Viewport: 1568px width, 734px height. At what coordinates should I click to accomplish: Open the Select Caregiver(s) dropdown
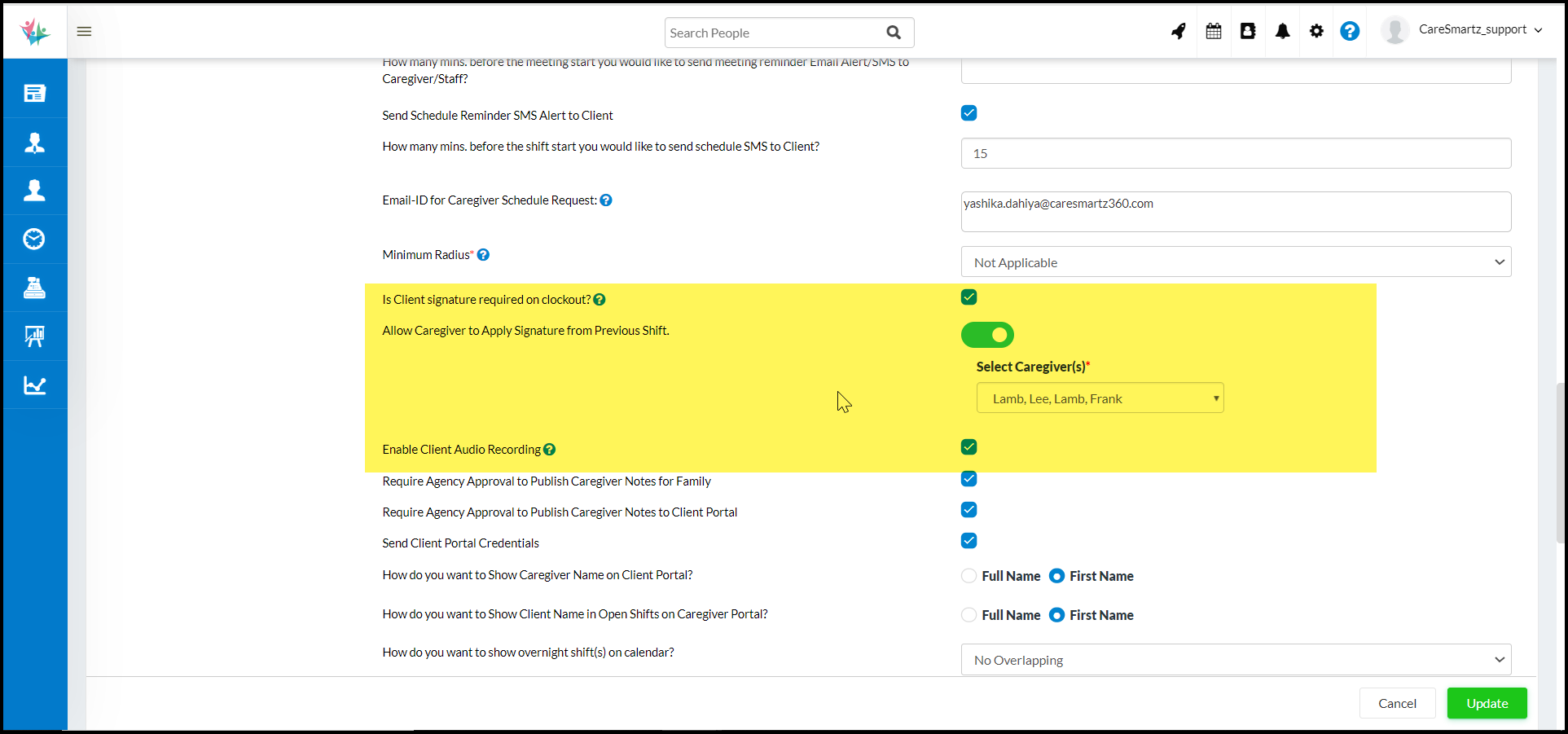tap(1100, 398)
